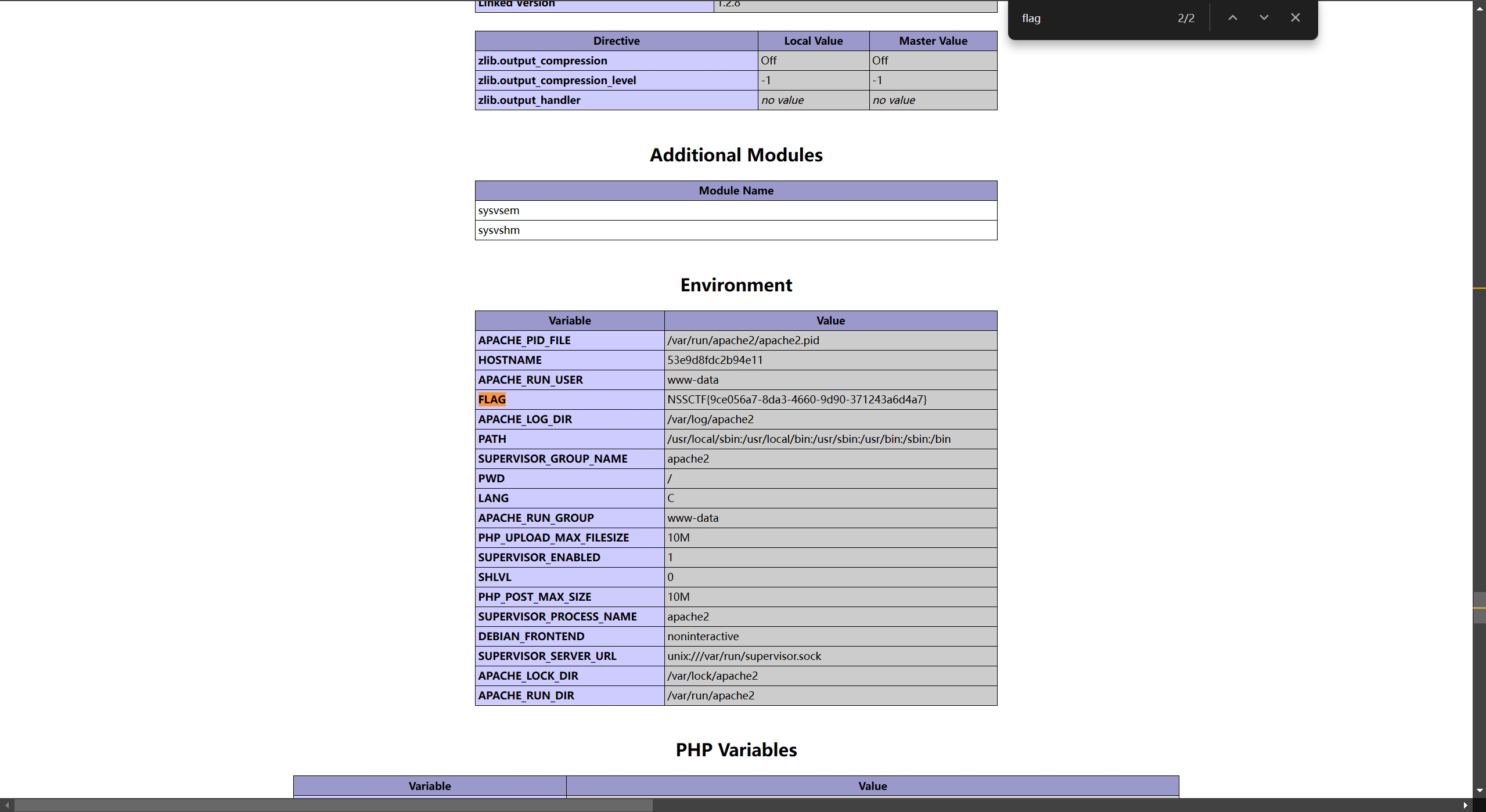Click the LANG variable name
The image size is (1486, 812).
(x=493, y=498)
